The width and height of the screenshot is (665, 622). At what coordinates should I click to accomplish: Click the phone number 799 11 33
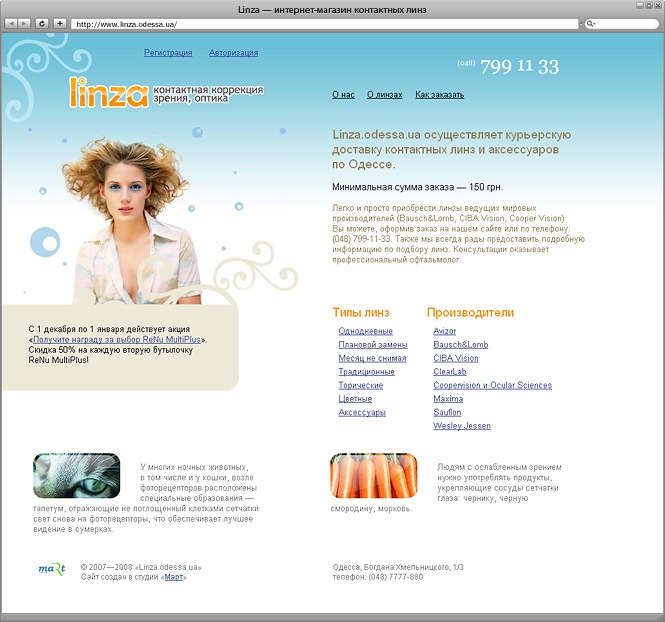(520, 67)
